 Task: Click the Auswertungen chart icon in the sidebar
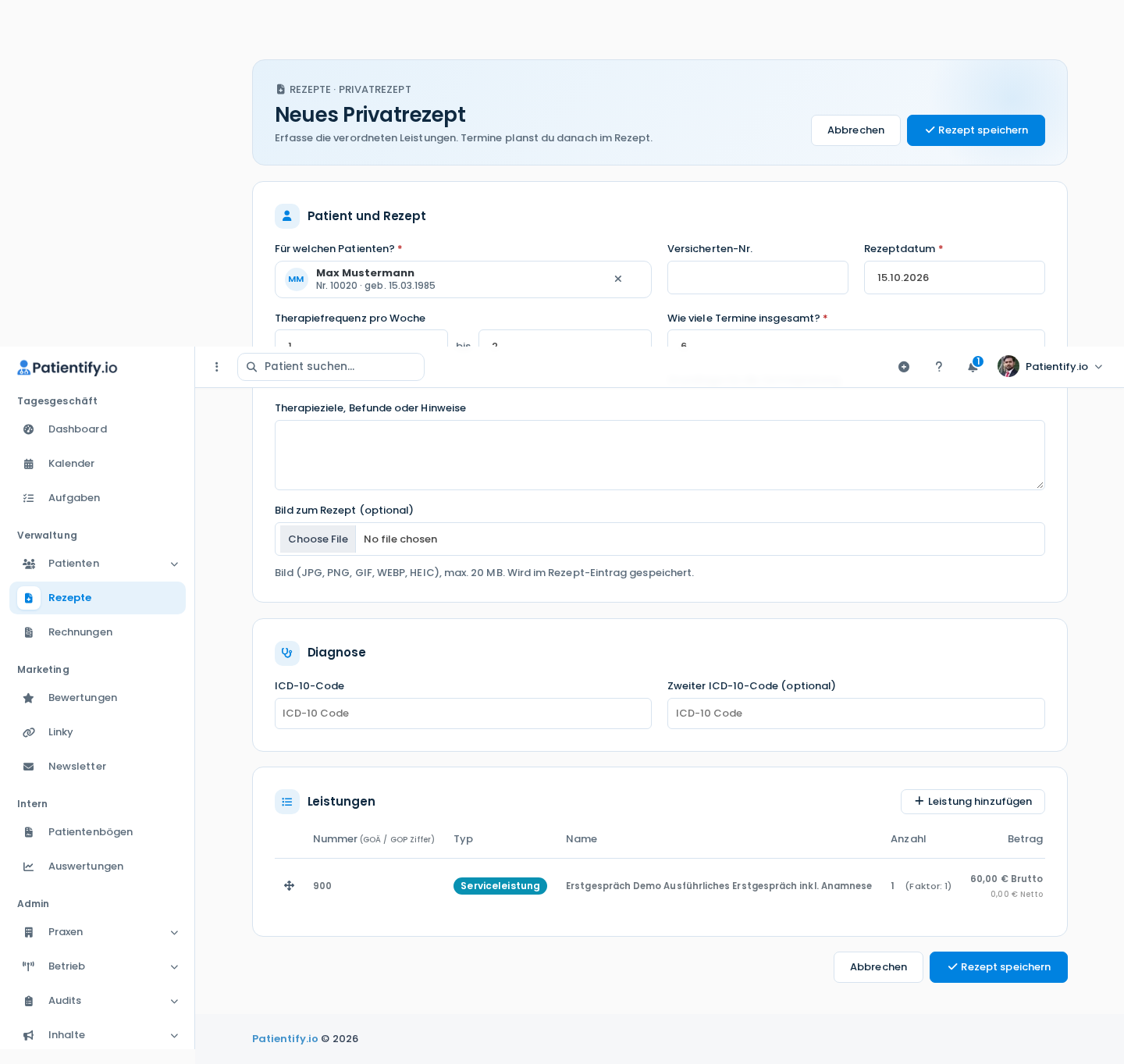pos(29,867)
